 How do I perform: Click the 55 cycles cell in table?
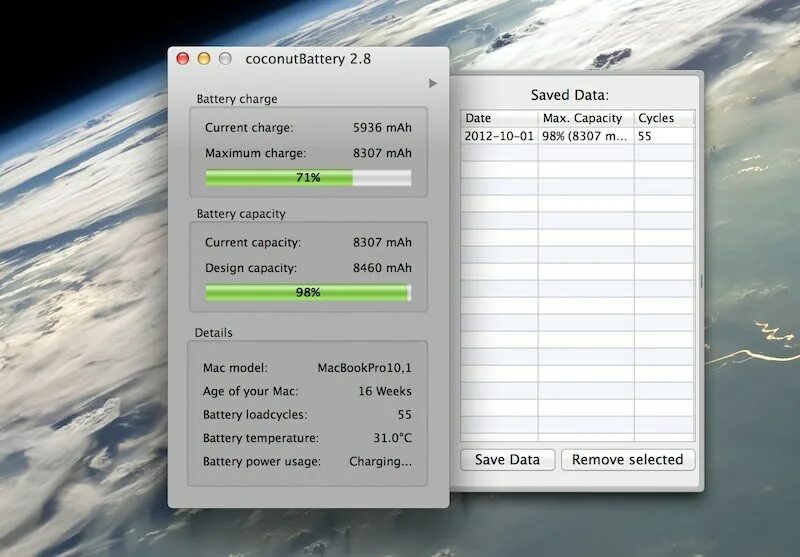(645, 136)
